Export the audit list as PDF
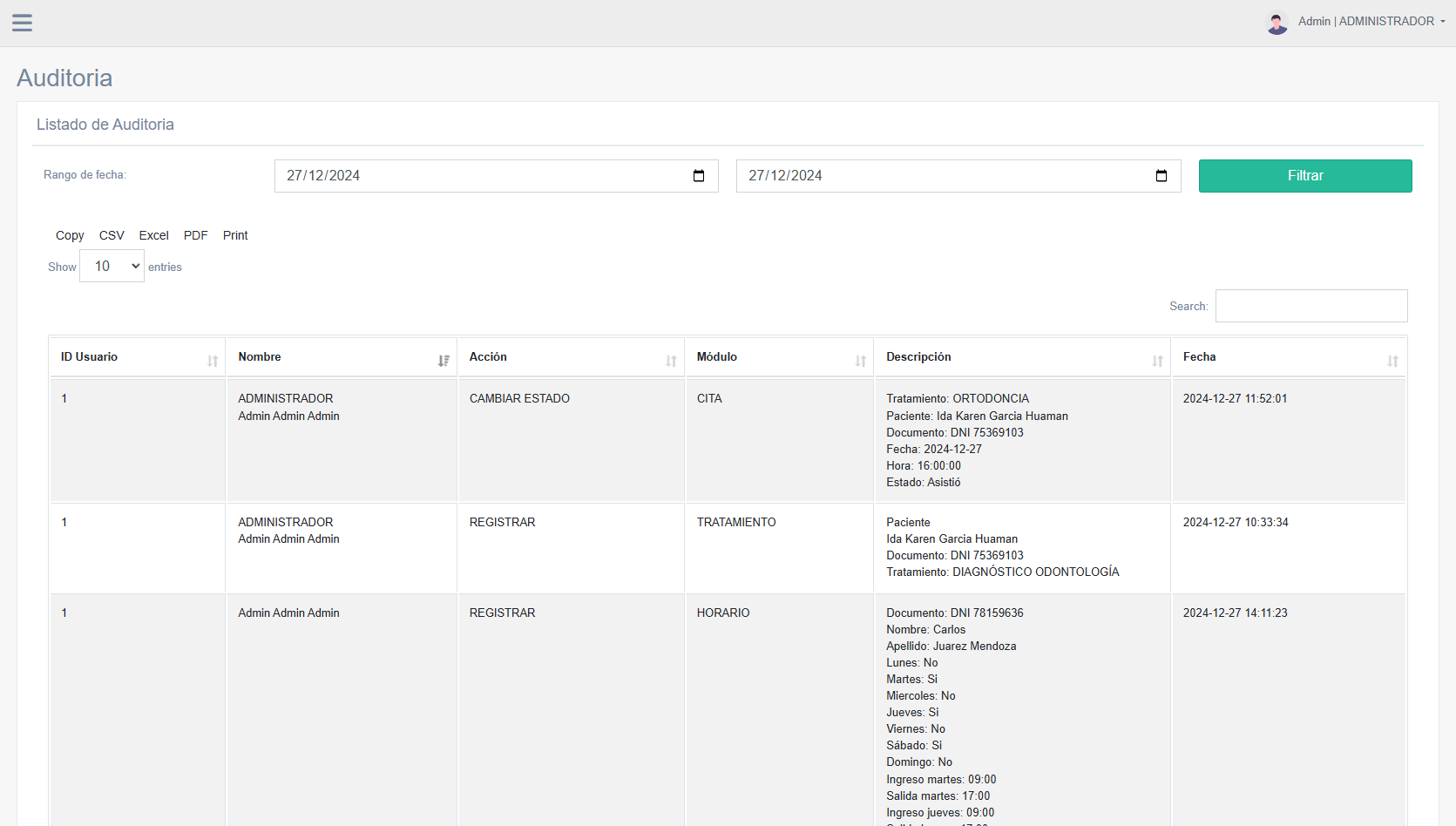The height and width of the screenshot is (826, 1456). pyautogui.click(x=195, y=235)
